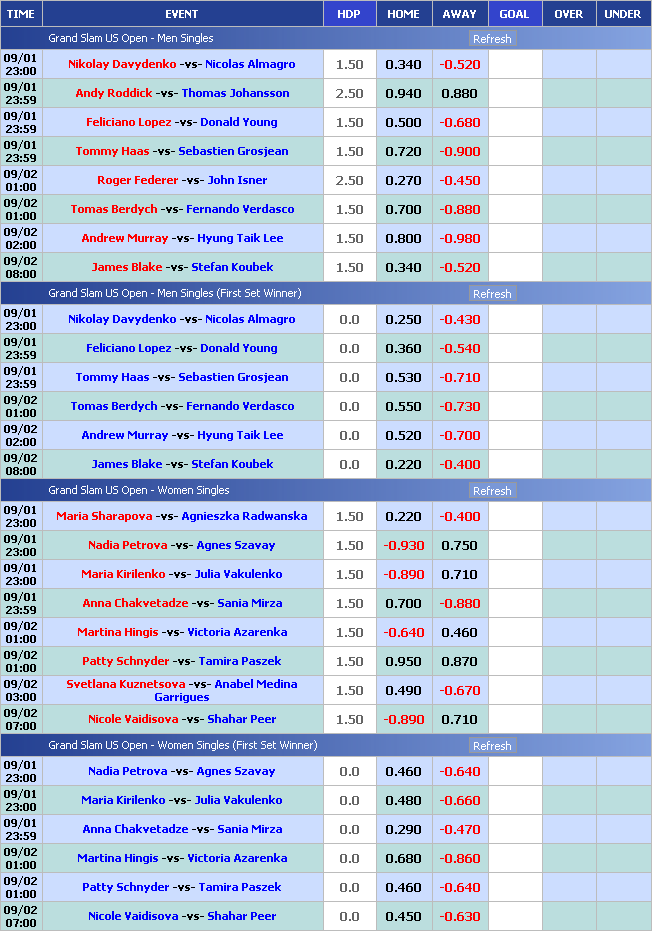Image resolution: width=652 pixels, height=931 pixels.
Task: Open the Roger Federer vs John Isner event
Action: pyautogui.click(x=182, y=180)
